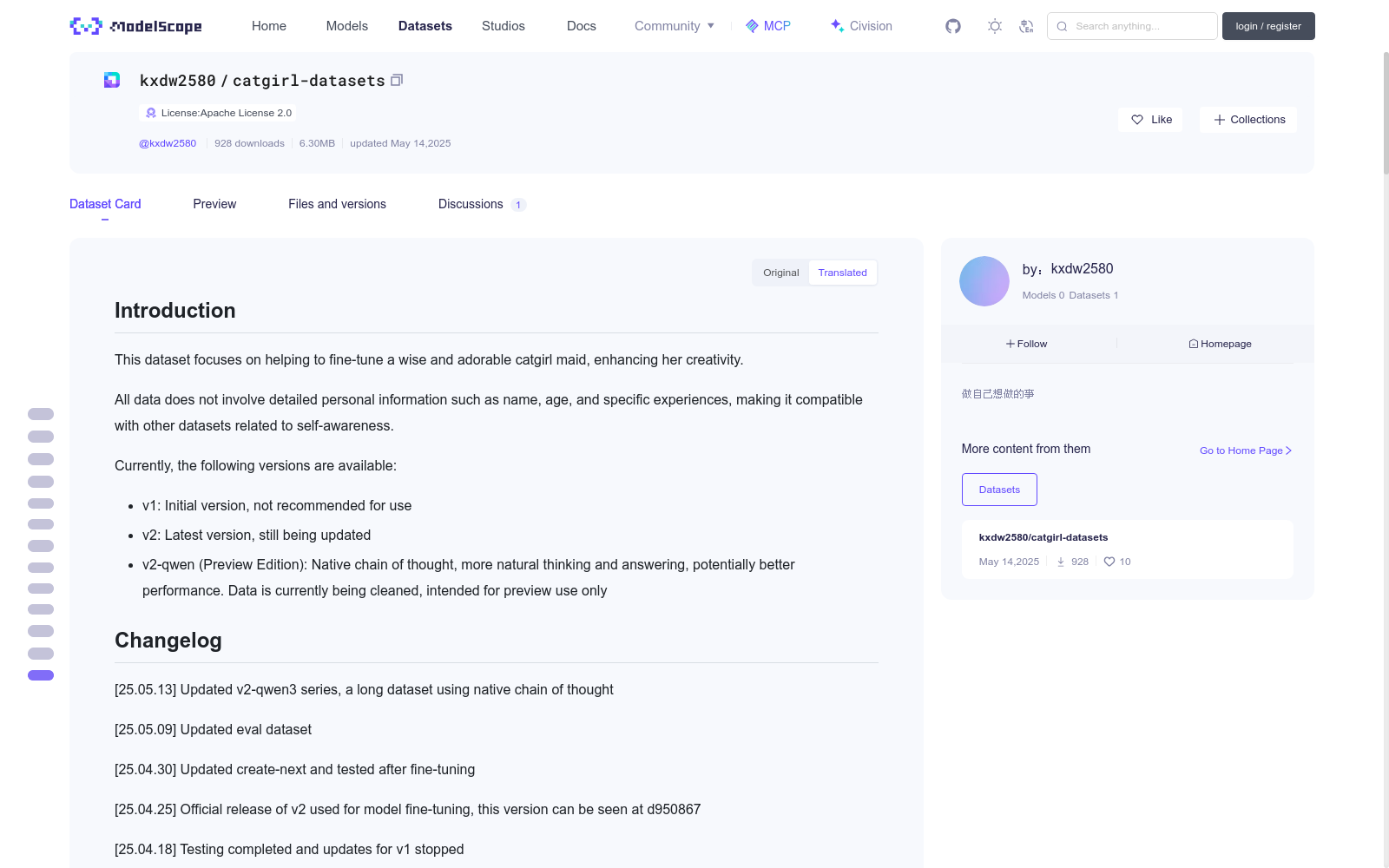The image size is (1389, 868).
Task: Click the kxdw2580 gradient profile avatar
Action: (x=984, y=281)
